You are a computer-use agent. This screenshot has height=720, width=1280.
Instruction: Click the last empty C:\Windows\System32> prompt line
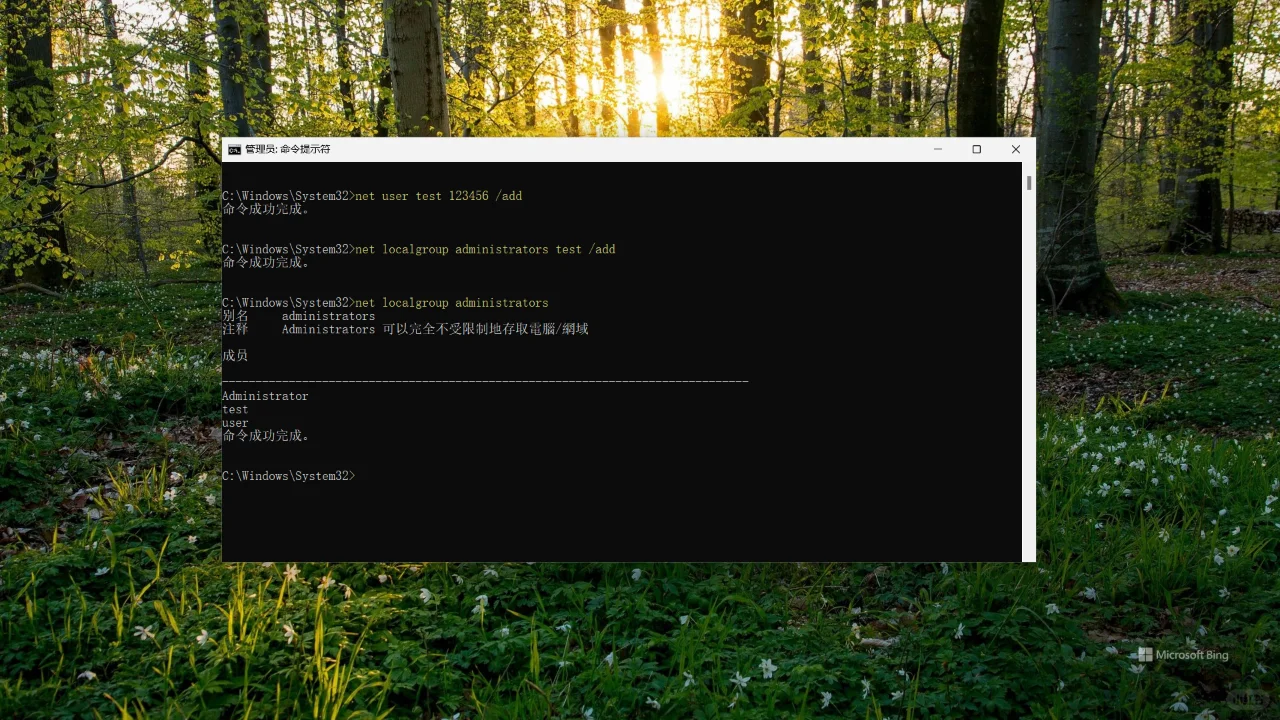pos(288,476)
